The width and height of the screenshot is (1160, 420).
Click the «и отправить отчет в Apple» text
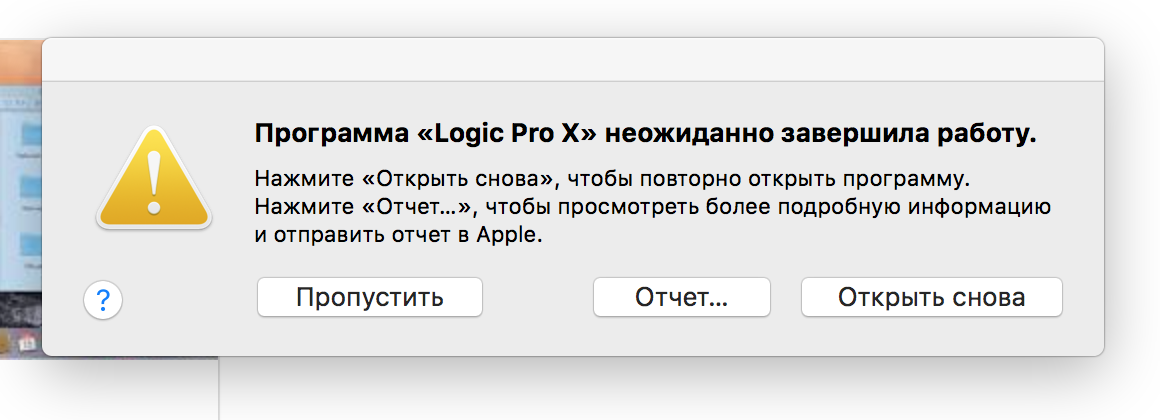[397, 237]
